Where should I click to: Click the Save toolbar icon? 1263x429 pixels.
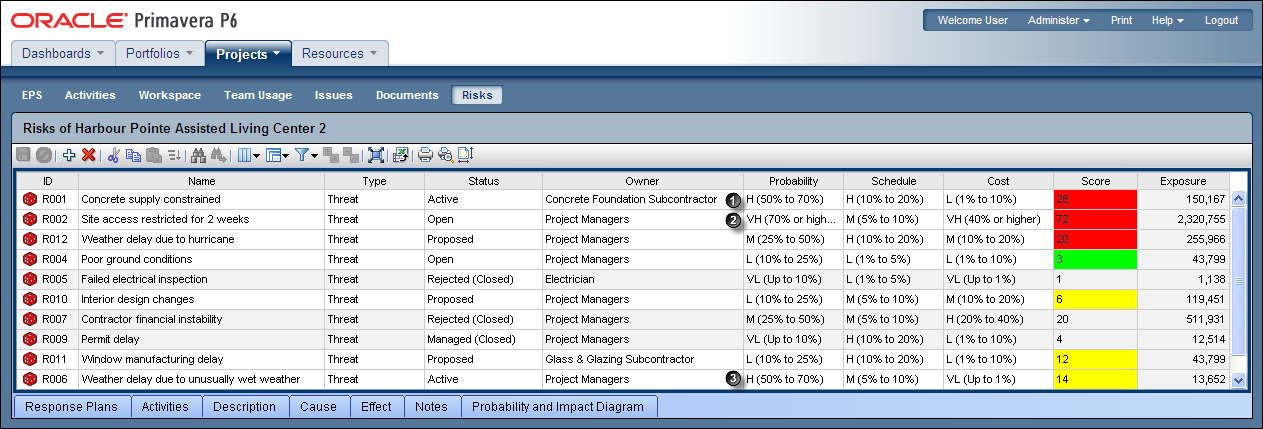coord(23,155)
